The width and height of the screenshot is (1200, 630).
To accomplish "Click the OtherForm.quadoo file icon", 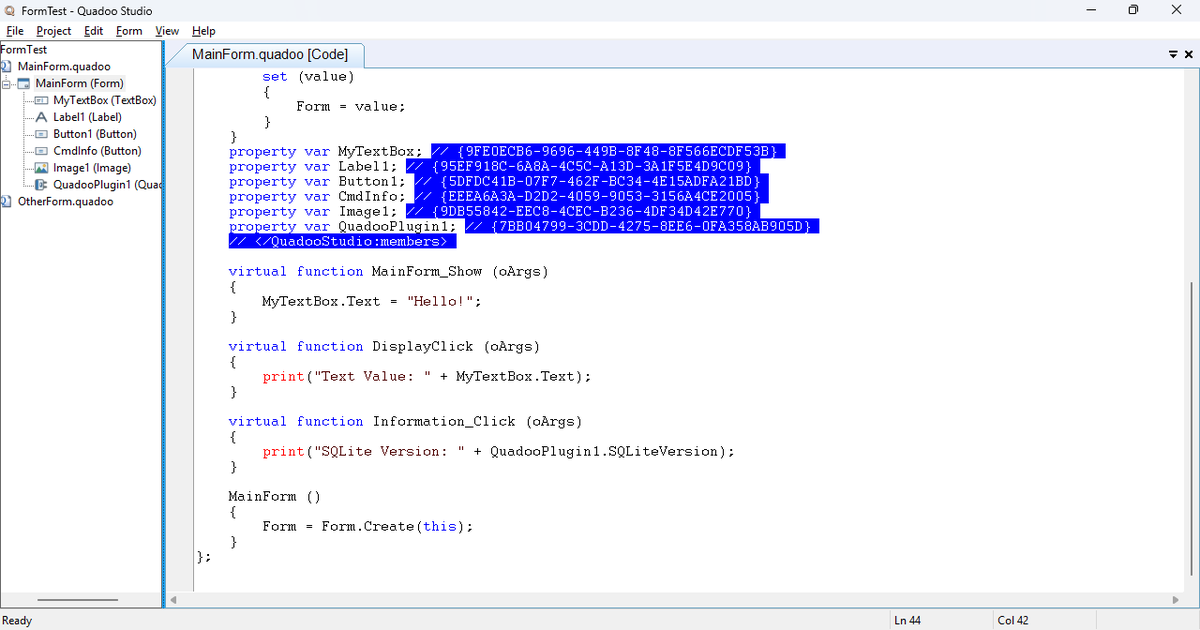I will coord(6,201).
